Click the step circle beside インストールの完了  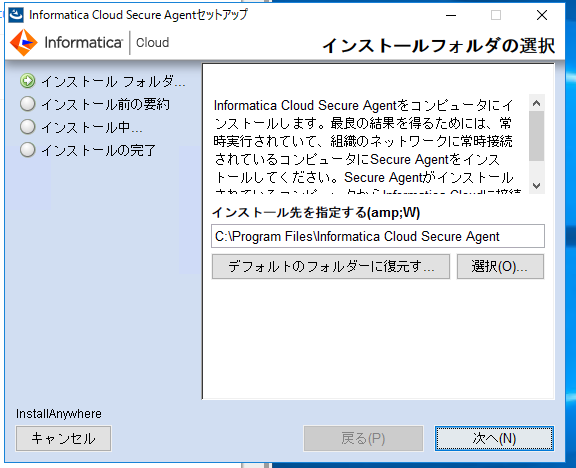coord(28,150)
